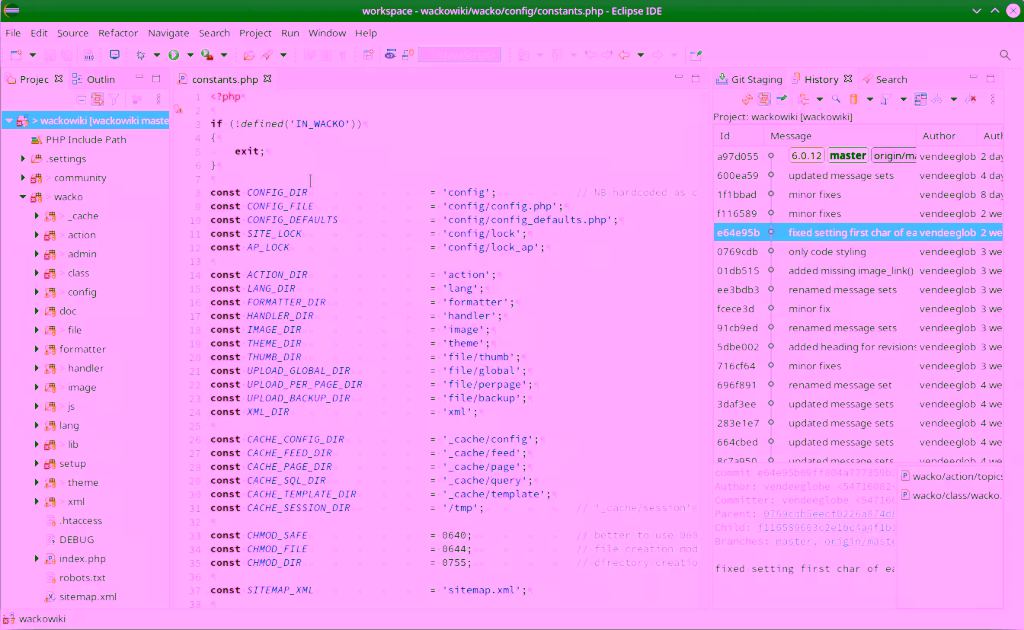The height and width of the screenshot is (630, 1024).
Task: Open the Refactor menu
Action: tap(118, 33)
